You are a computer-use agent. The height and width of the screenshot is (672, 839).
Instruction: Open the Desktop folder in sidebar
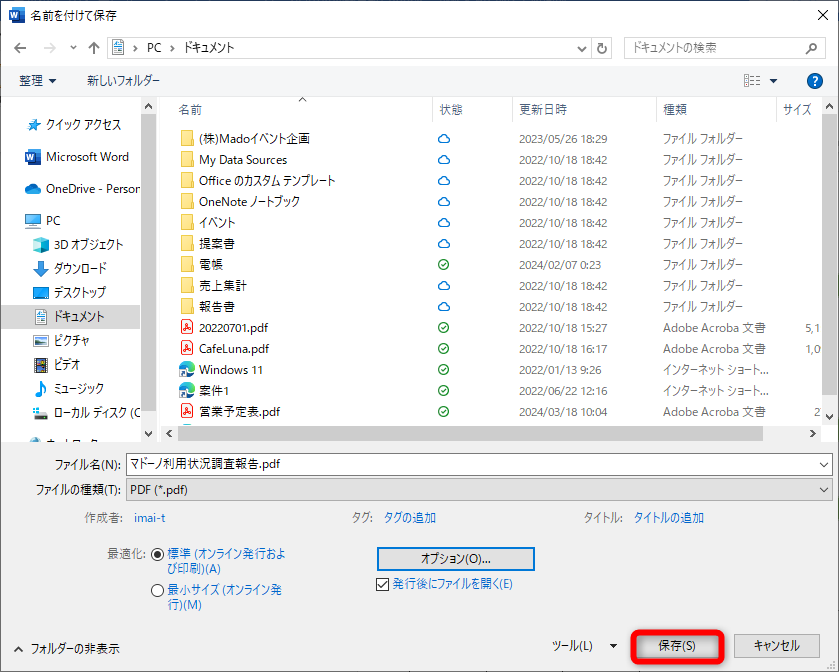click(70, 293)
